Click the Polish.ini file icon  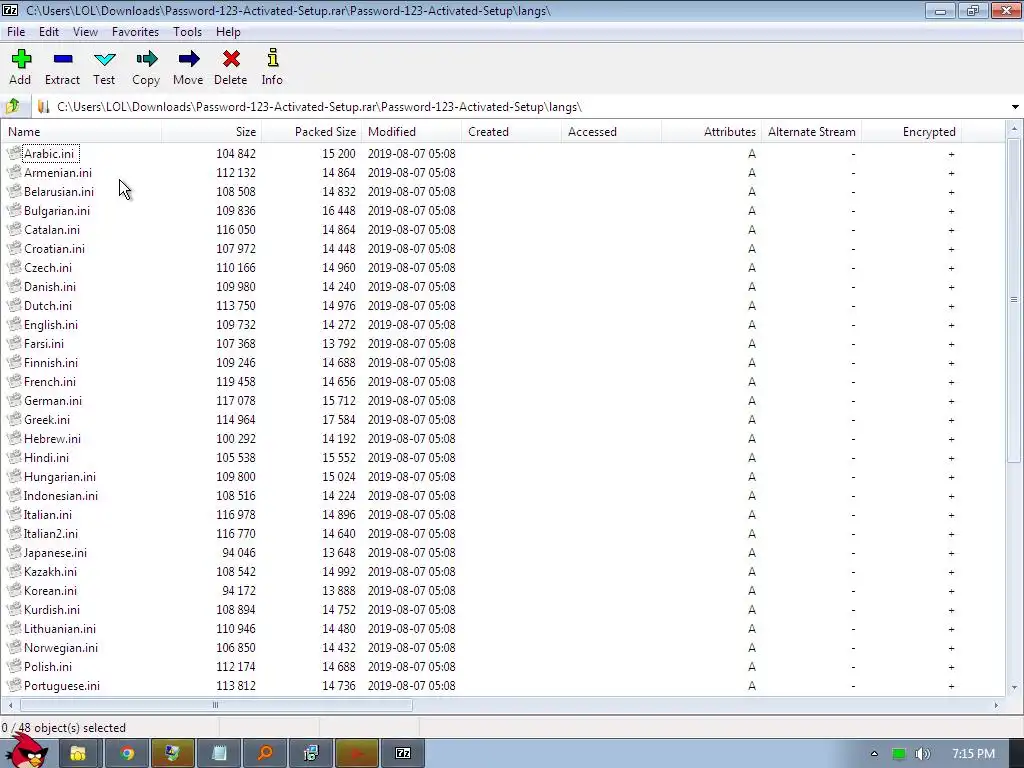[x=14, y=666]
